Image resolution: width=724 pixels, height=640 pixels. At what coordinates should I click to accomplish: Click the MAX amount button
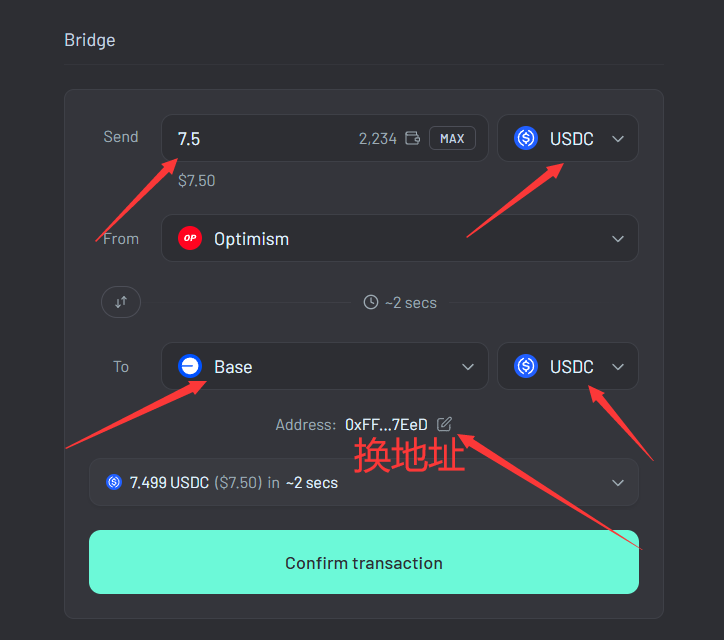point(452,138)
